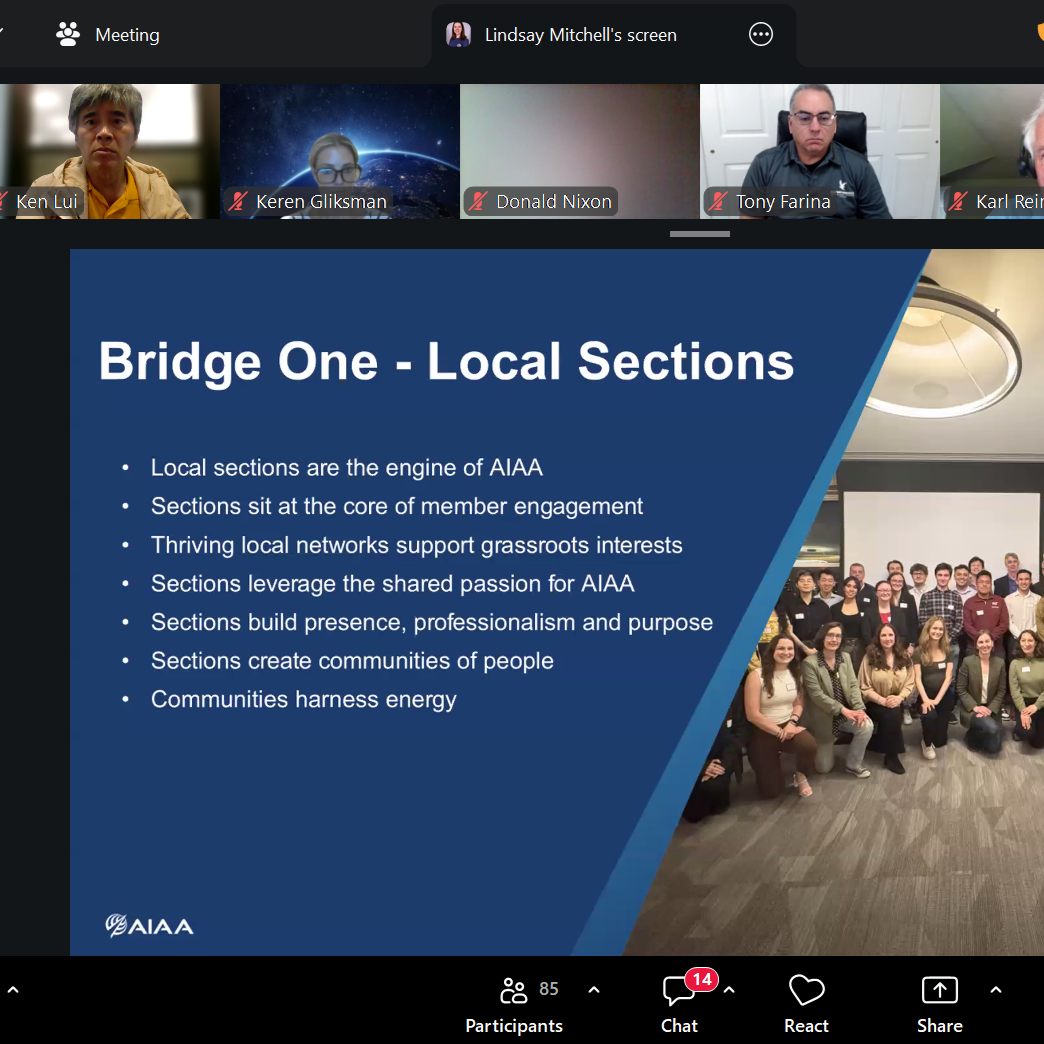Click 'Local sections are the engine of AIAA'

click(346, 467)
